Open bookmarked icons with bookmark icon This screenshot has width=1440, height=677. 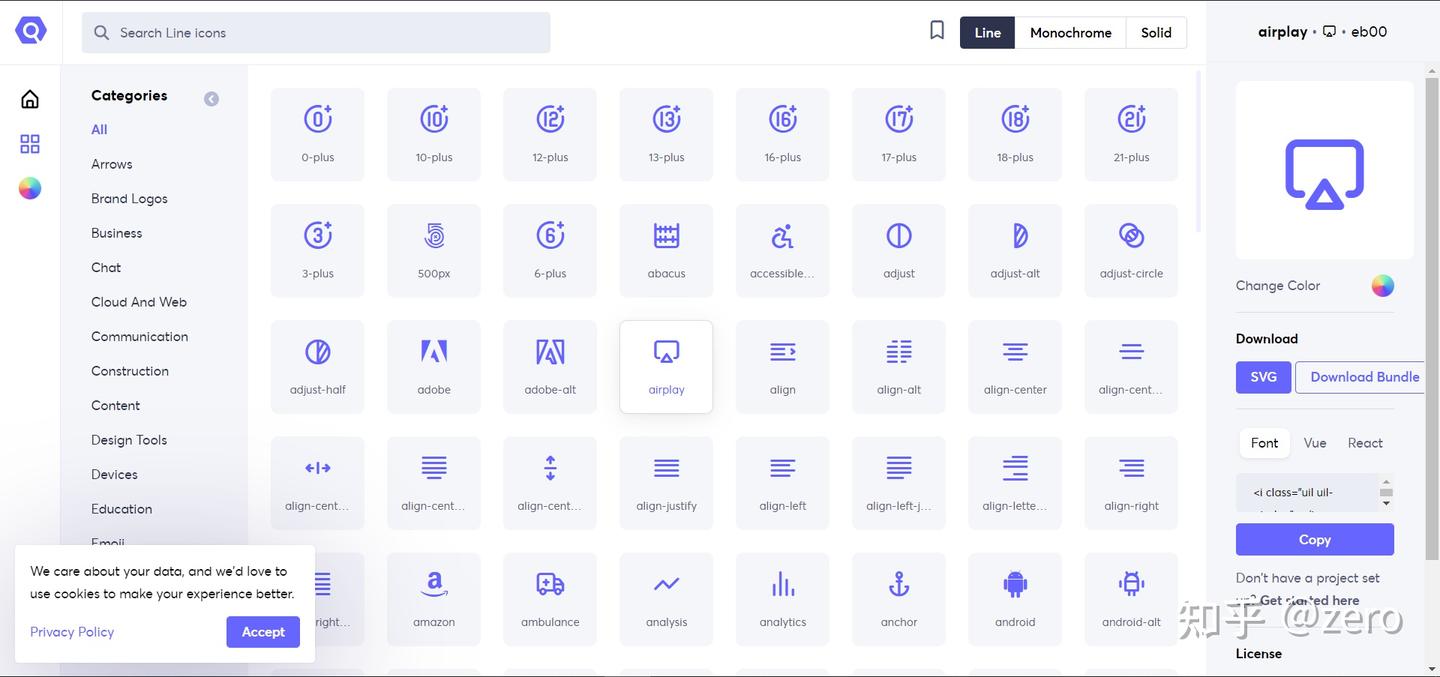(937, 31)
